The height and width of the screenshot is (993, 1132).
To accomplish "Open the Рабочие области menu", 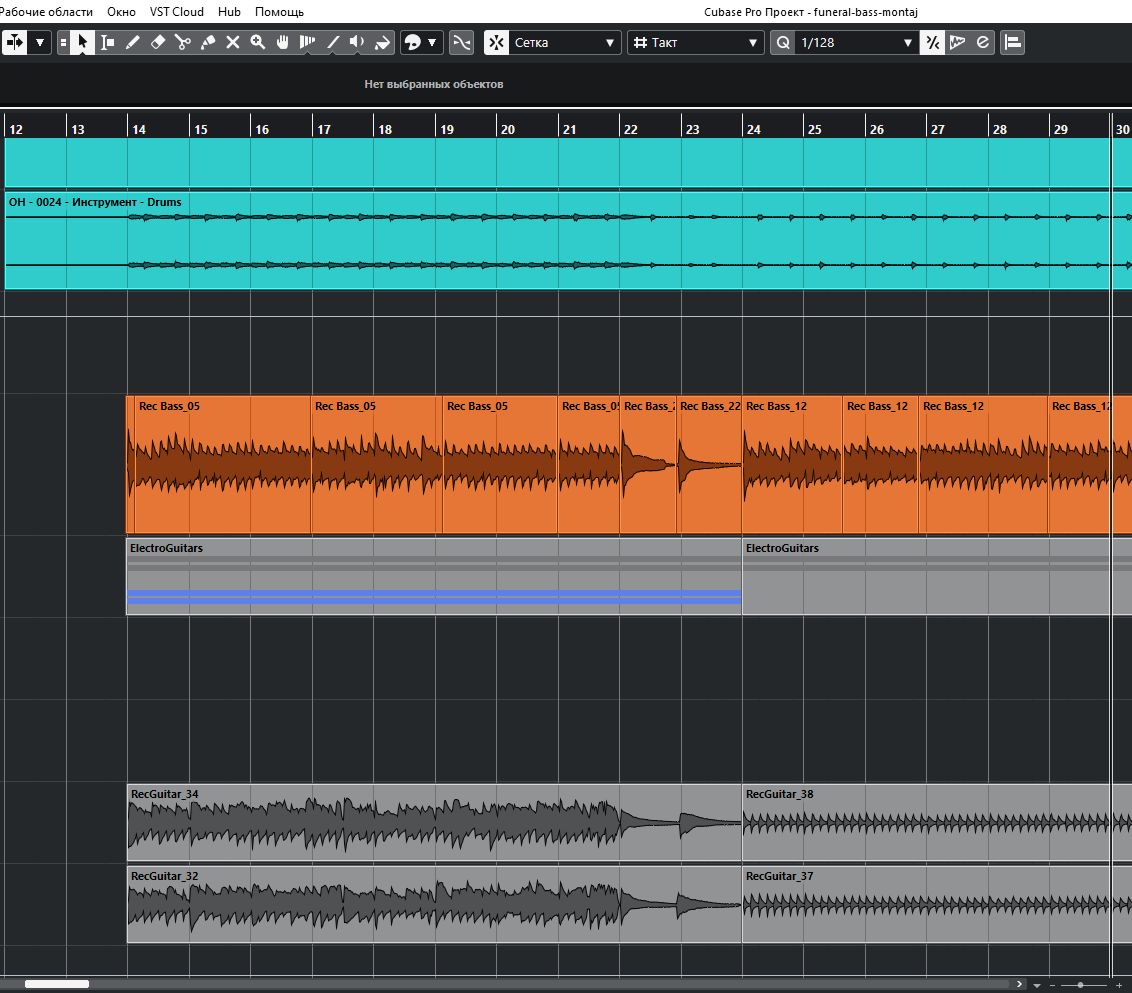I will pyautogui.click(x=46, y=12).
